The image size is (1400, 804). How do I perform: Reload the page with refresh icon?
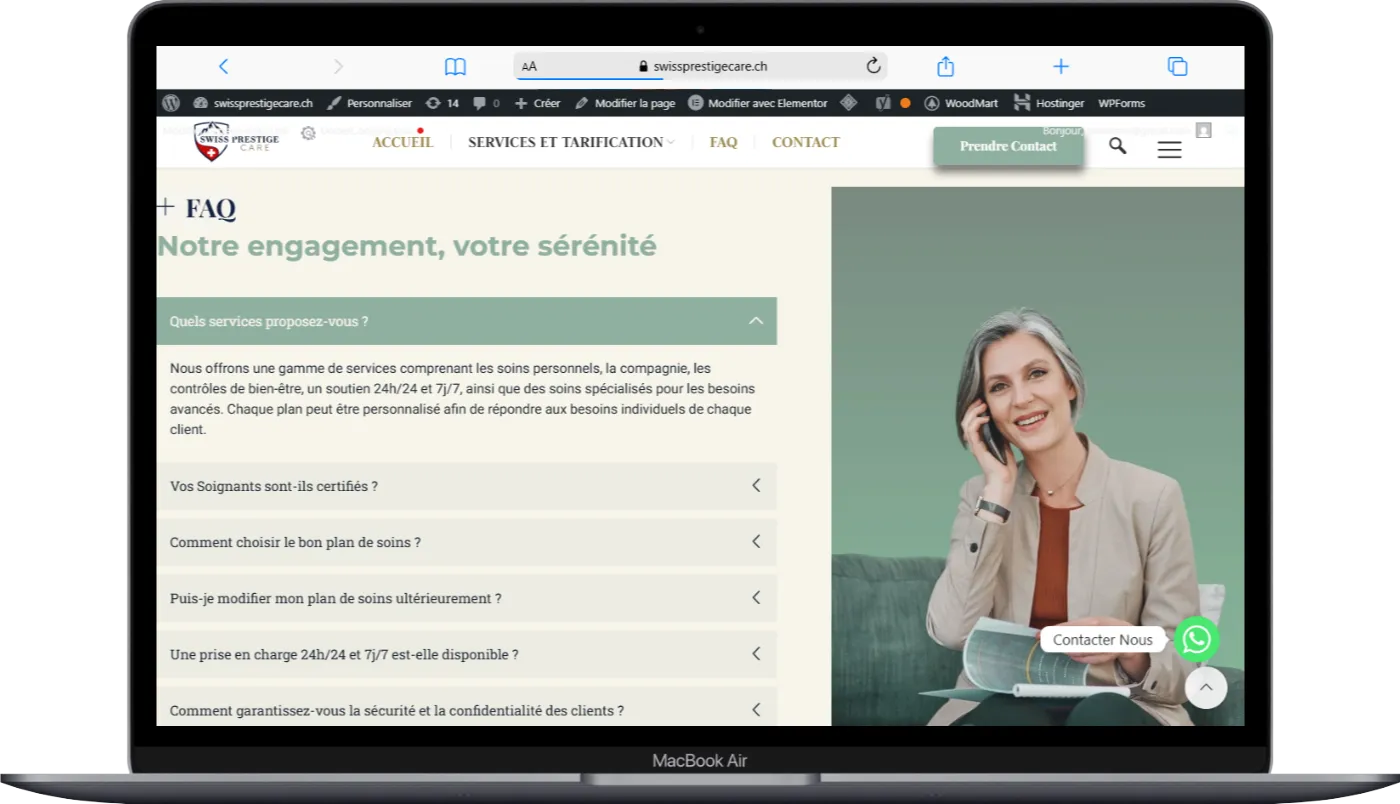pos(873,66)
